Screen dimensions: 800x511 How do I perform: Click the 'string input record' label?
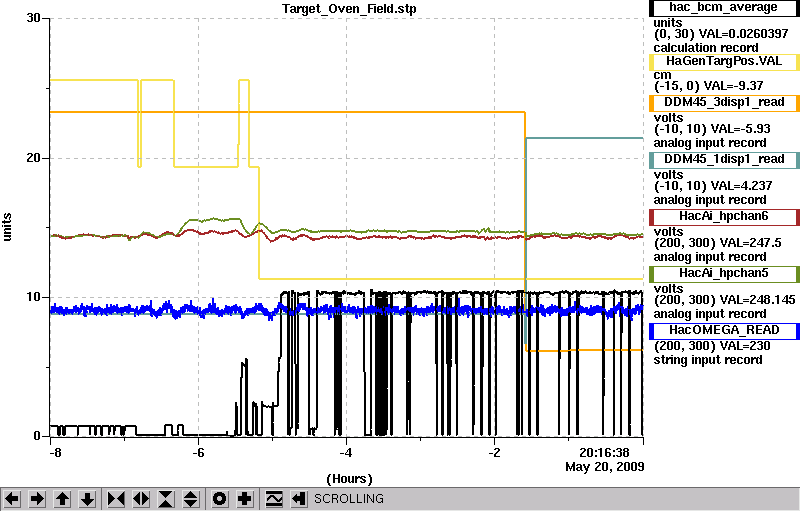coord(708,360)
